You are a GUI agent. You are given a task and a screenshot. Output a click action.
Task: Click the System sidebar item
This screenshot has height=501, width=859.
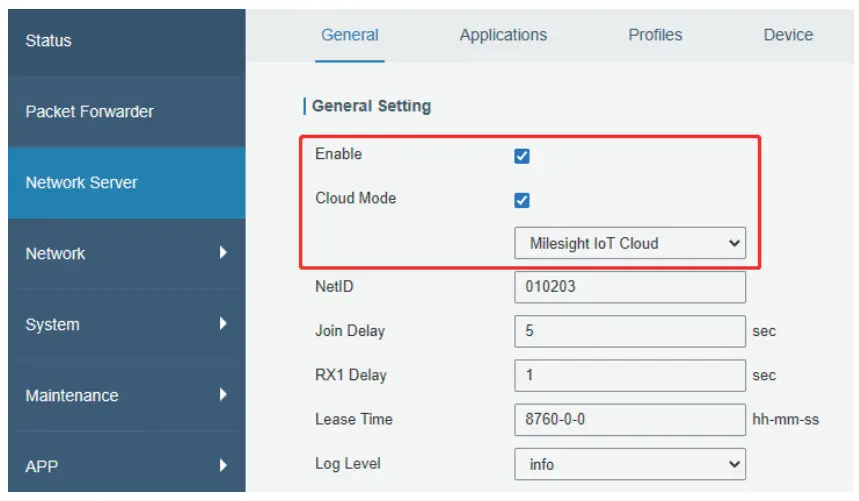pyautogui.click(x=52, y=325)
